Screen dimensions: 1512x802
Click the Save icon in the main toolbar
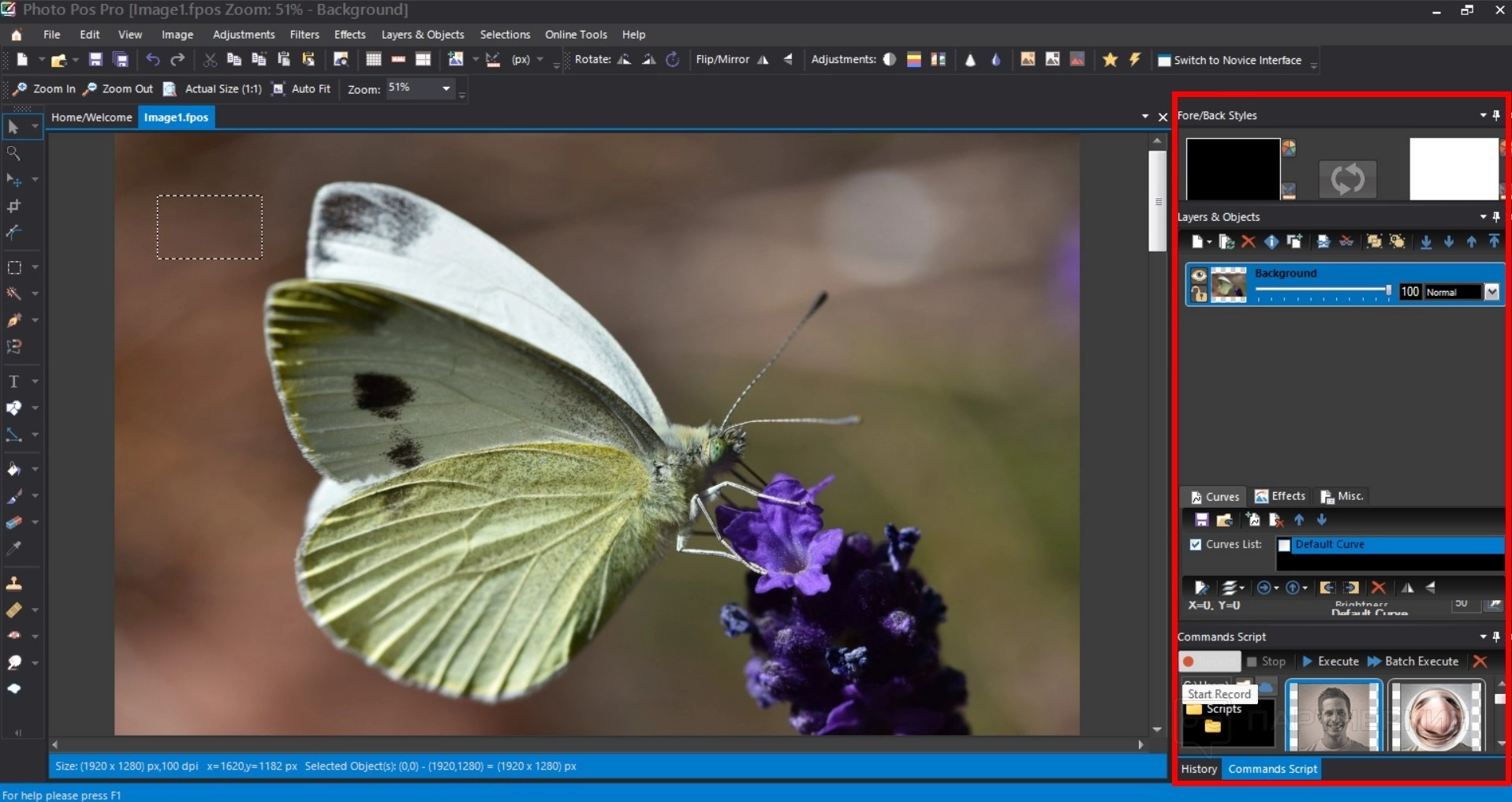[95, 60]
